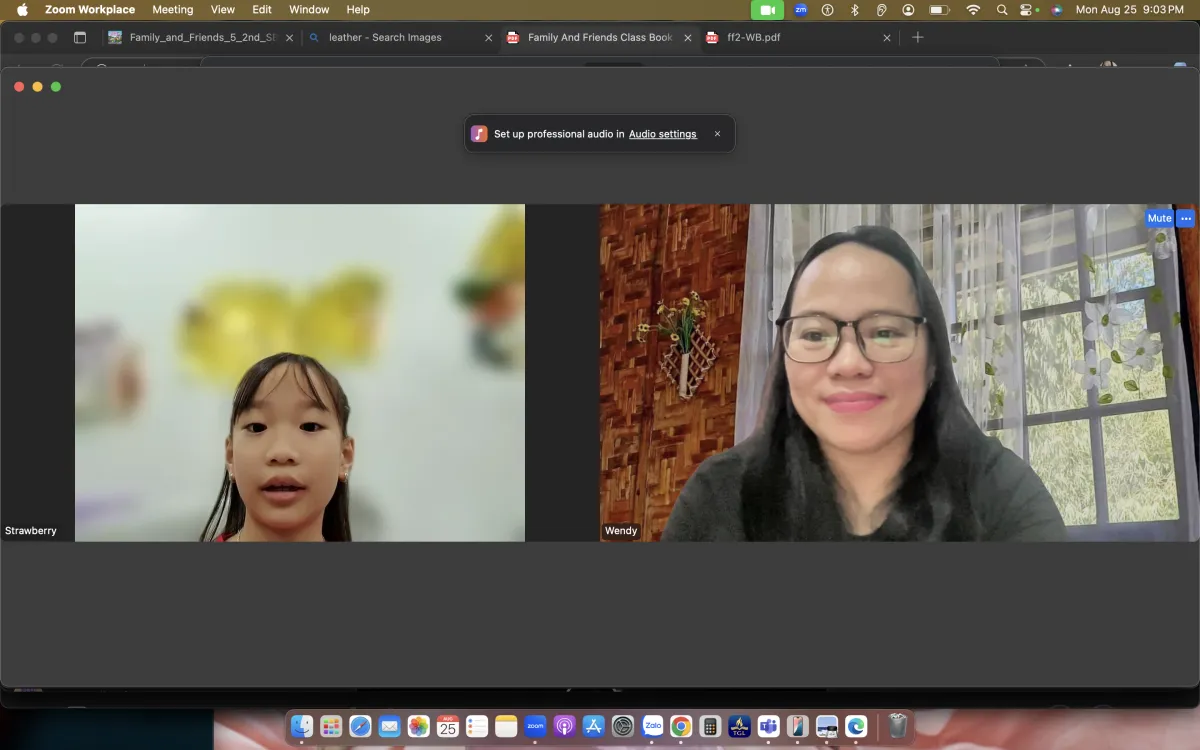Launch Microsoft Teams from the dock
Screen dimensions: 1200x750
(x=768, y=726)
